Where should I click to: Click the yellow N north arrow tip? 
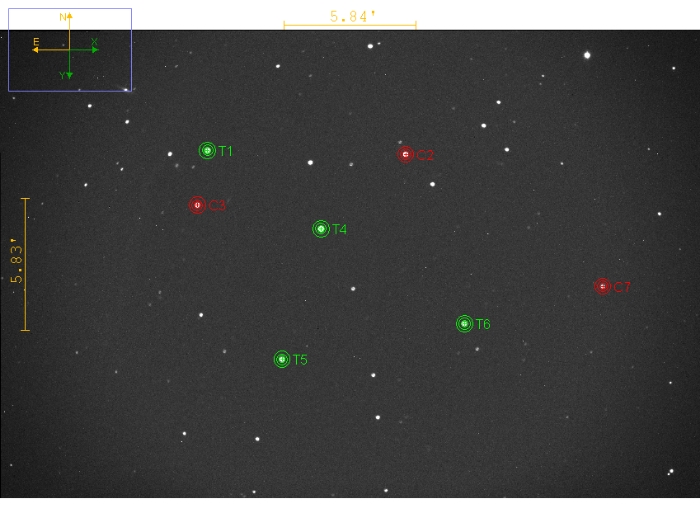point(69,16)
